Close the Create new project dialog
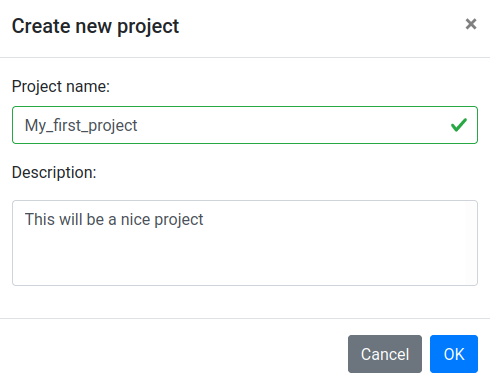The width and height of the screenshot is (490, 382). 471,24
